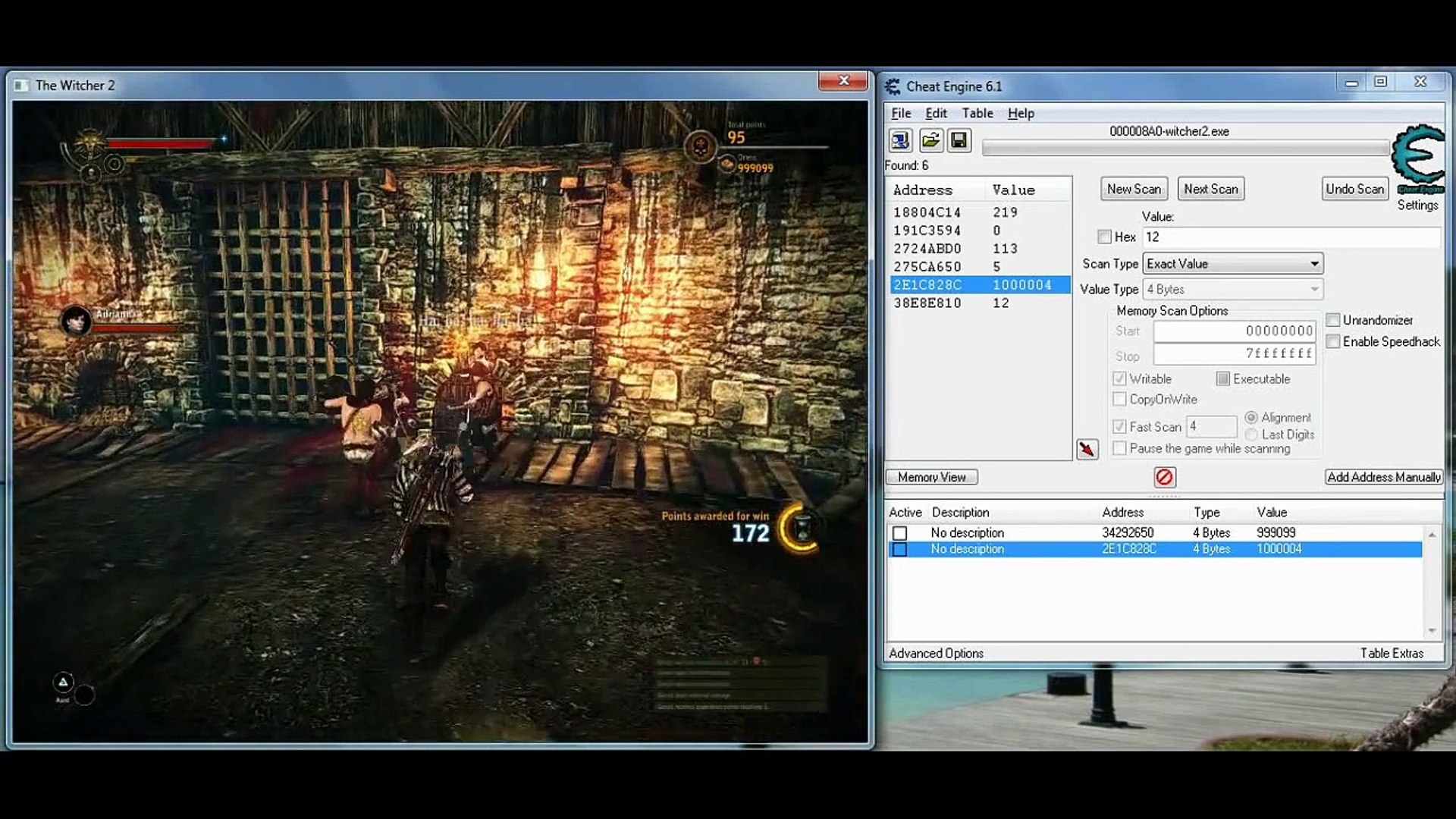This screenshot has height=819, width=1456.
Task: Open the Edit menu
Action: pyautogui.click(x=936, y=113)
